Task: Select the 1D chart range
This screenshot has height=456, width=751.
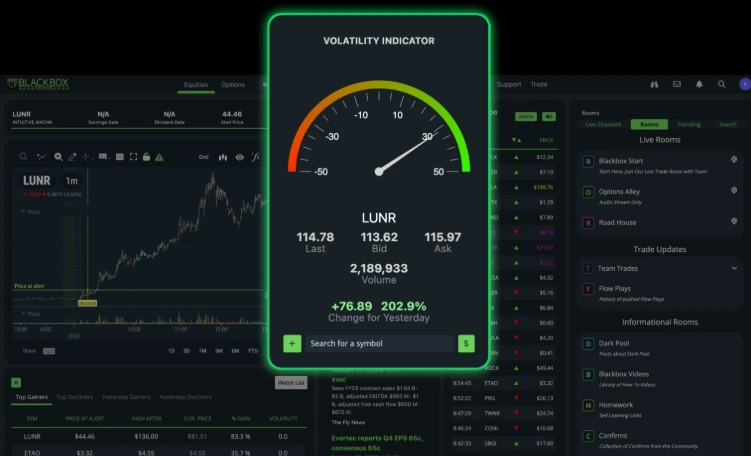Action: click(171, 351)
